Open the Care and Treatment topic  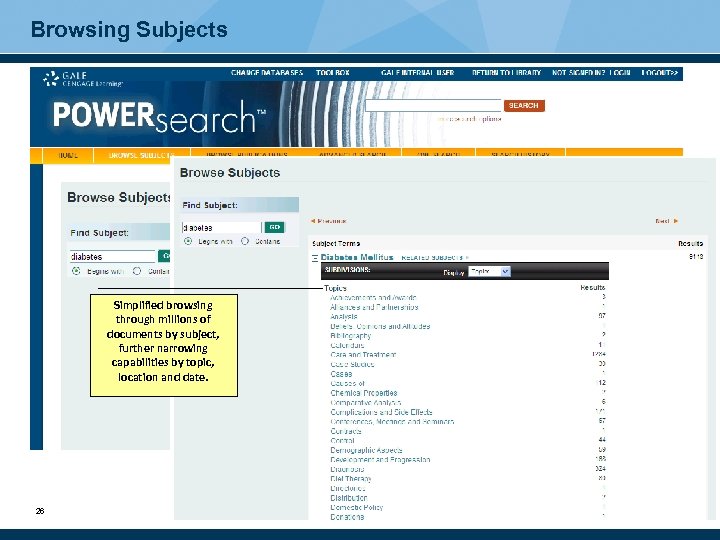tap(363, 355)
